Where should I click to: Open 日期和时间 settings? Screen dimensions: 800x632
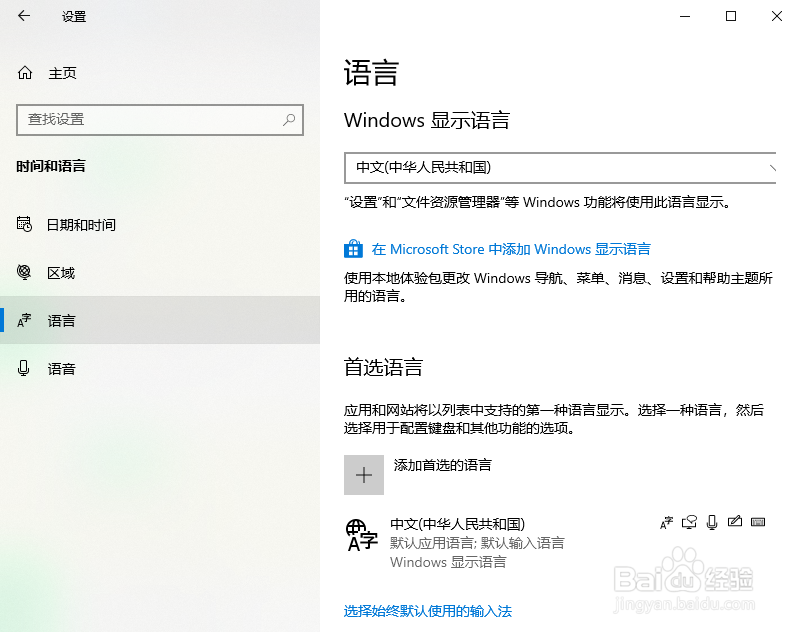[160, 224]
